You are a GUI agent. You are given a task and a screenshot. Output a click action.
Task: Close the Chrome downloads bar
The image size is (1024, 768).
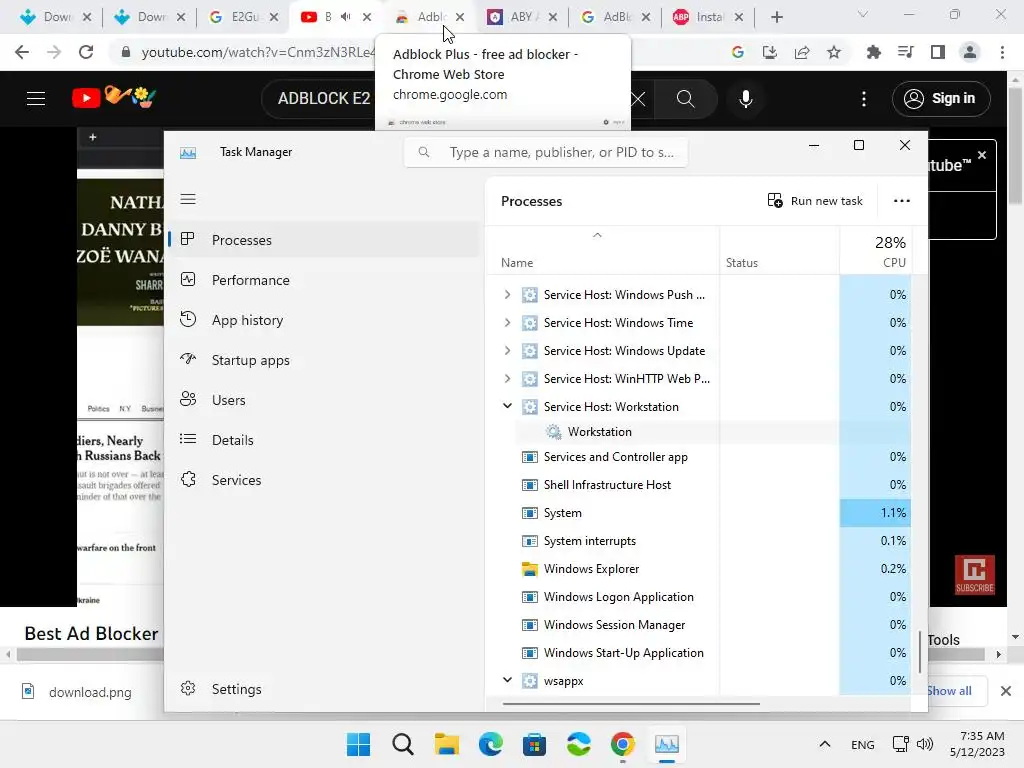1006,691
